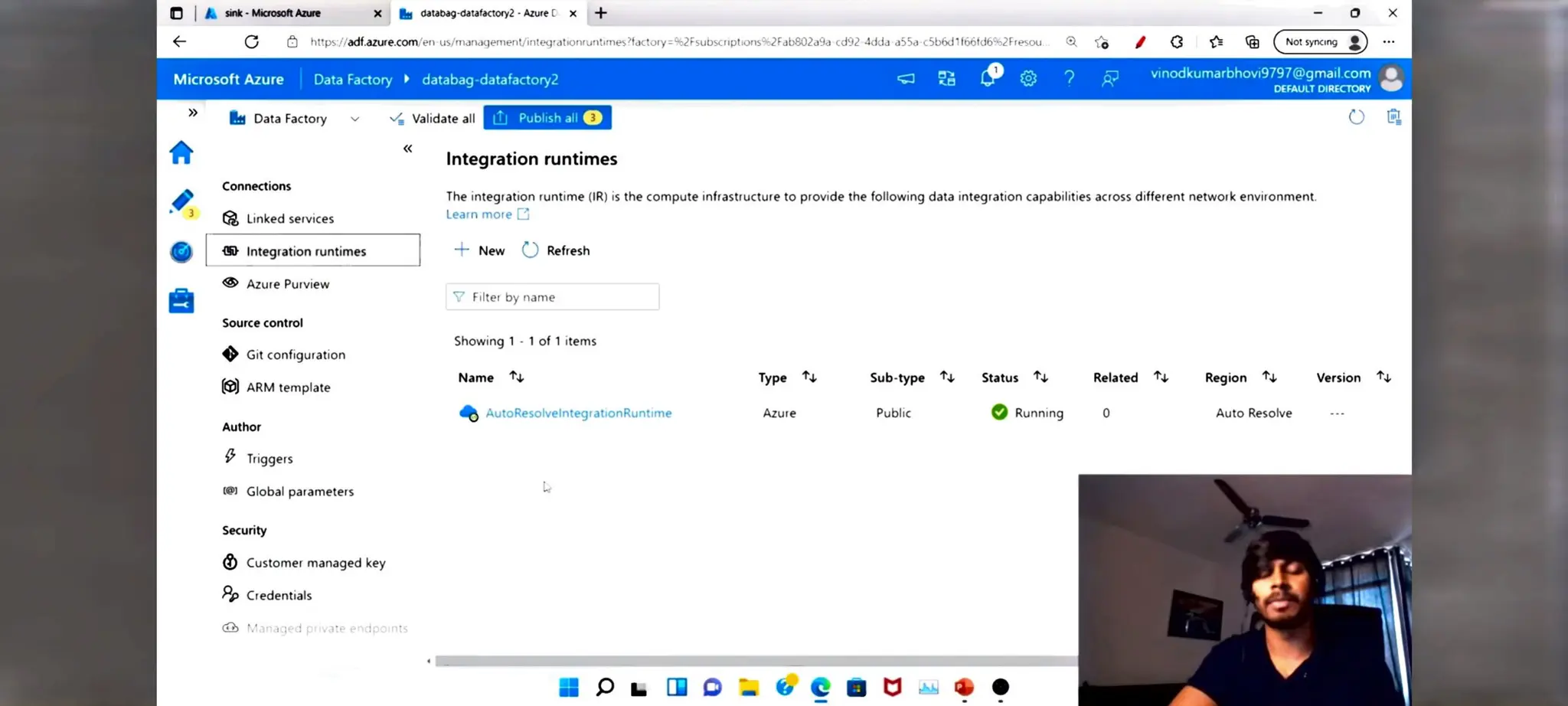Click the delete/discard all icon
This screenshot has width=1568, height=706.
1393,117
